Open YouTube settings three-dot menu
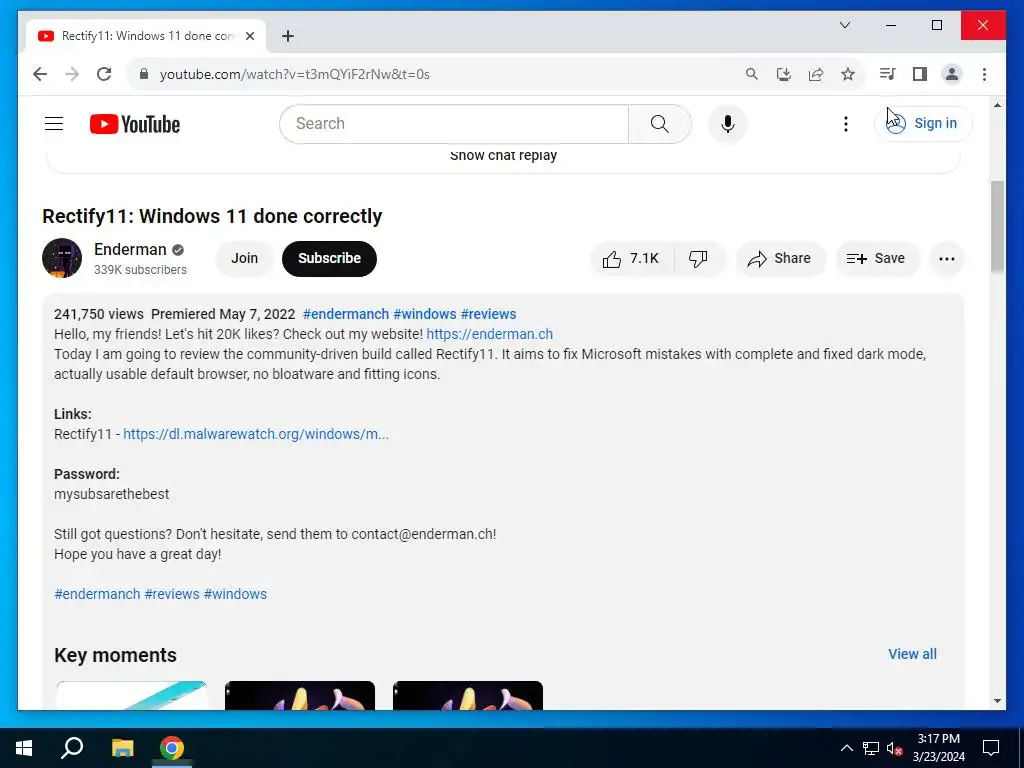 pos(846,123)
